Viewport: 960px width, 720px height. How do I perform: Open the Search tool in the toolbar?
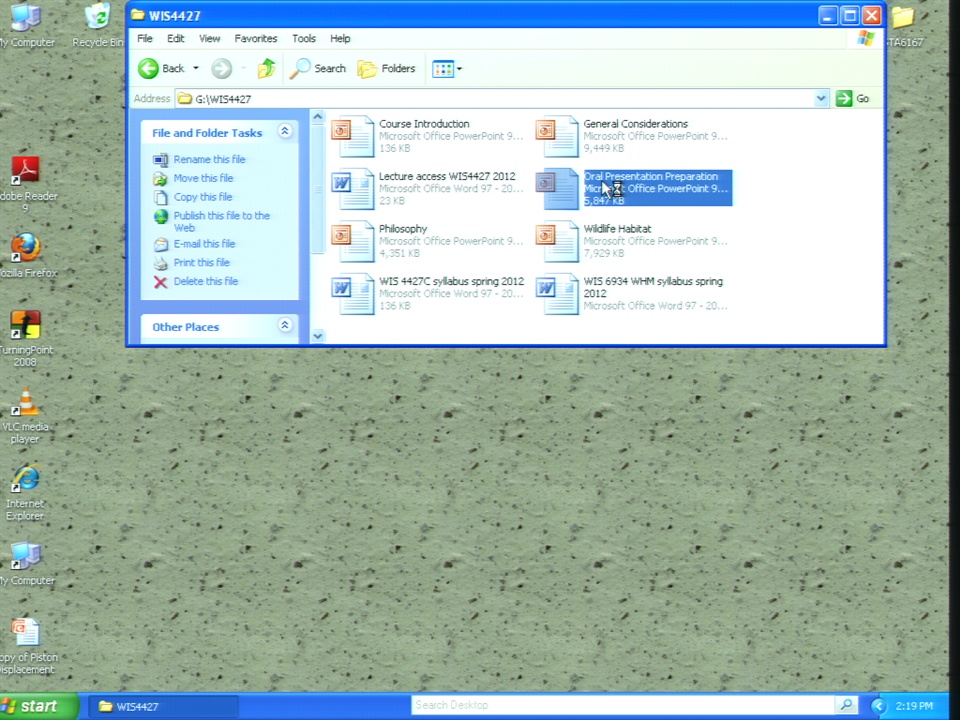tap(318, 69)
